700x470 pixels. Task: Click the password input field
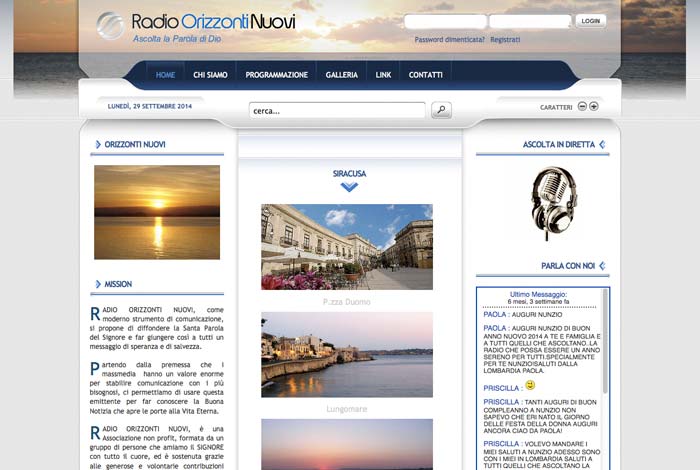(530, 21)
